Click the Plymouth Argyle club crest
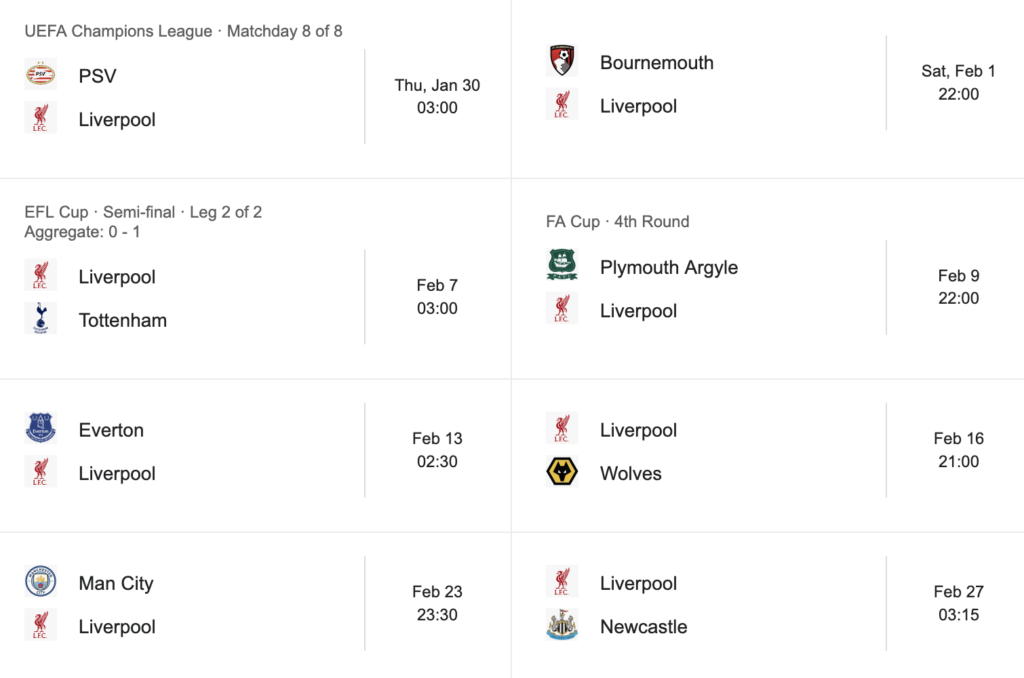 (562, 267)
